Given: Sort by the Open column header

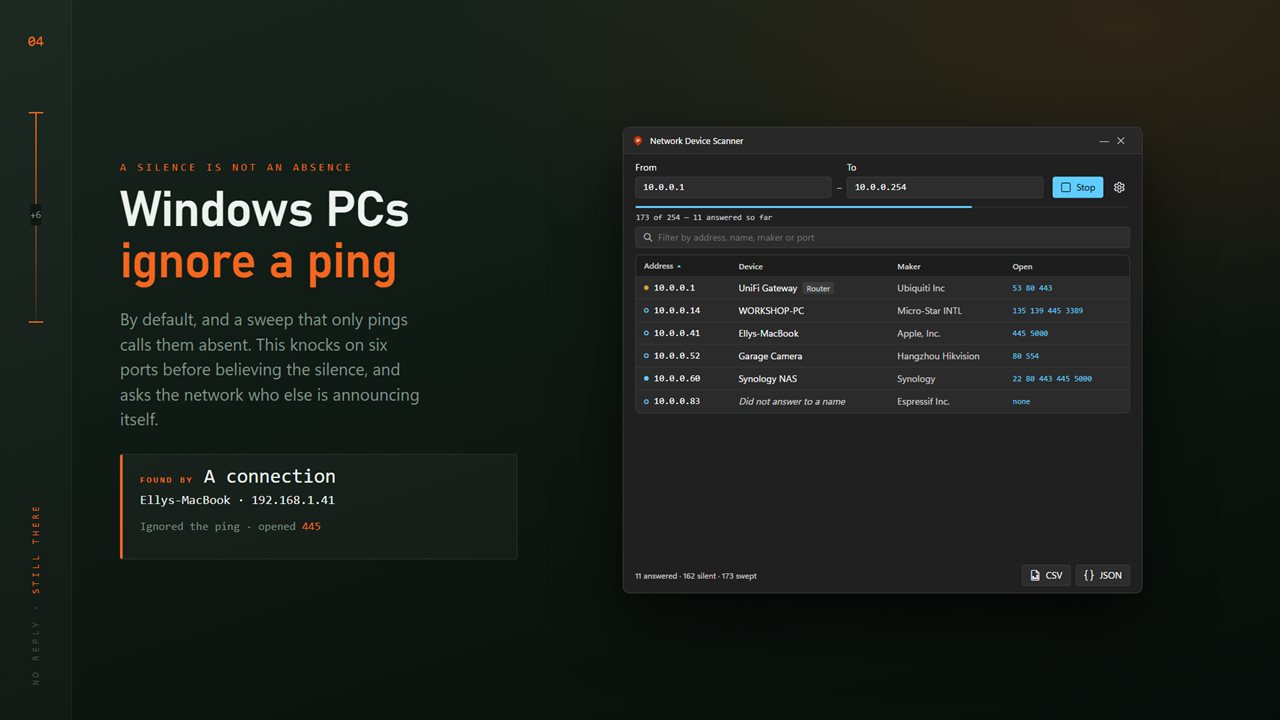Looking at the screenshot, I should click(x=1022, y=267).
